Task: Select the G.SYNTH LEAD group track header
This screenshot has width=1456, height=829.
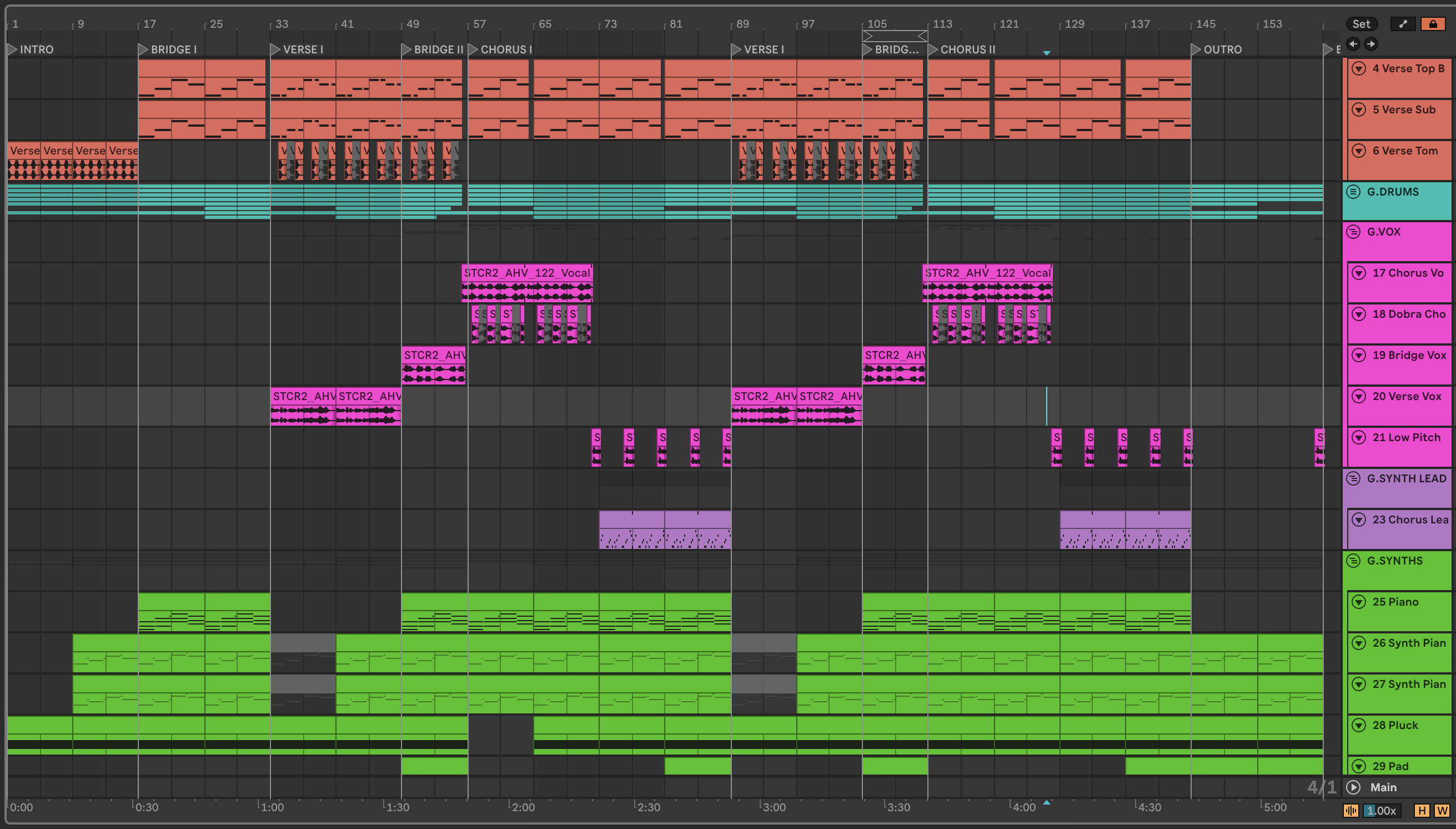Action: pyautogui.click(x=1397, y=488)
